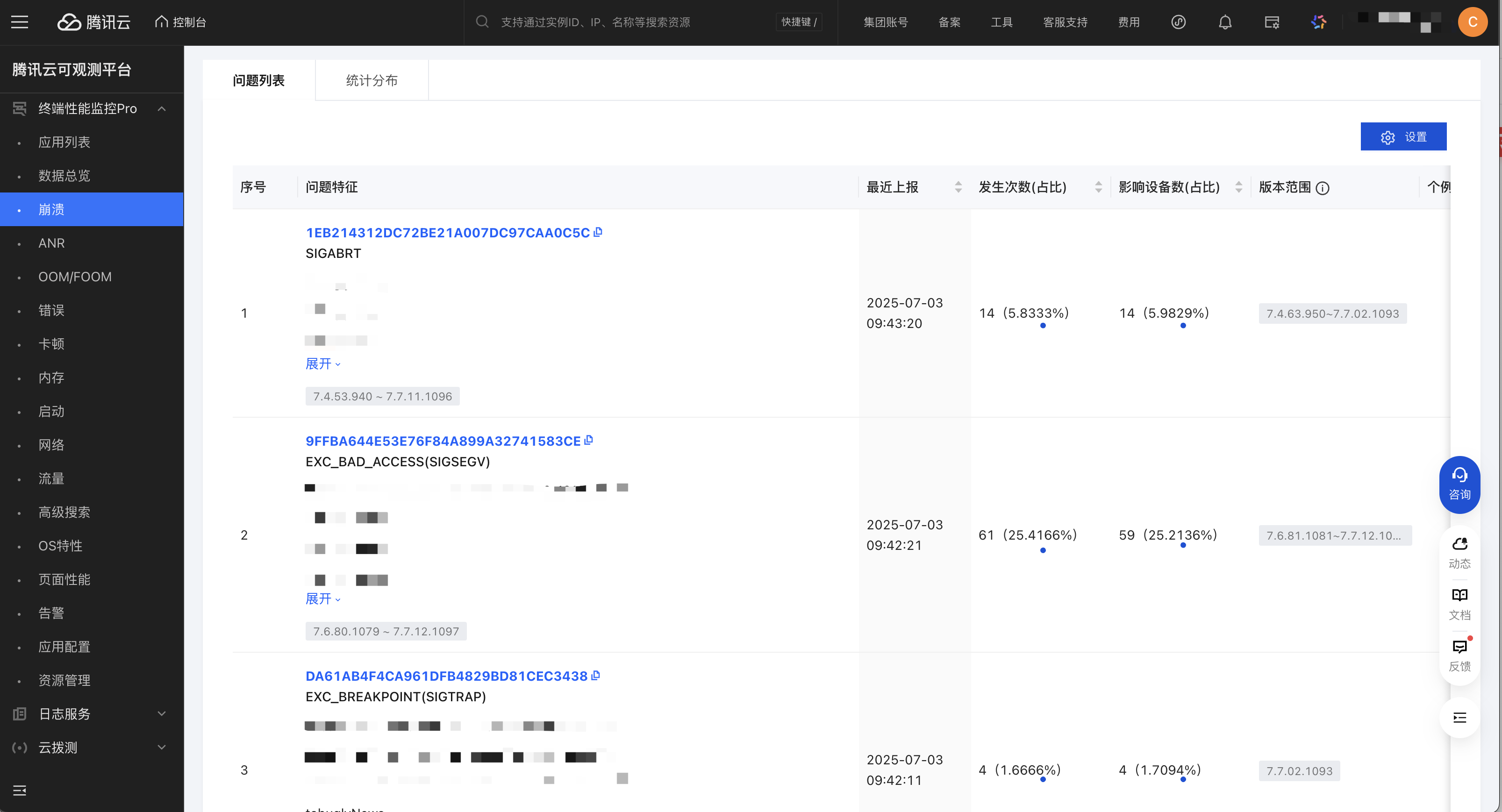Screen dimensions: 1502x812
Task: Open 启动 in sidebar
Action: pos(51,411)
